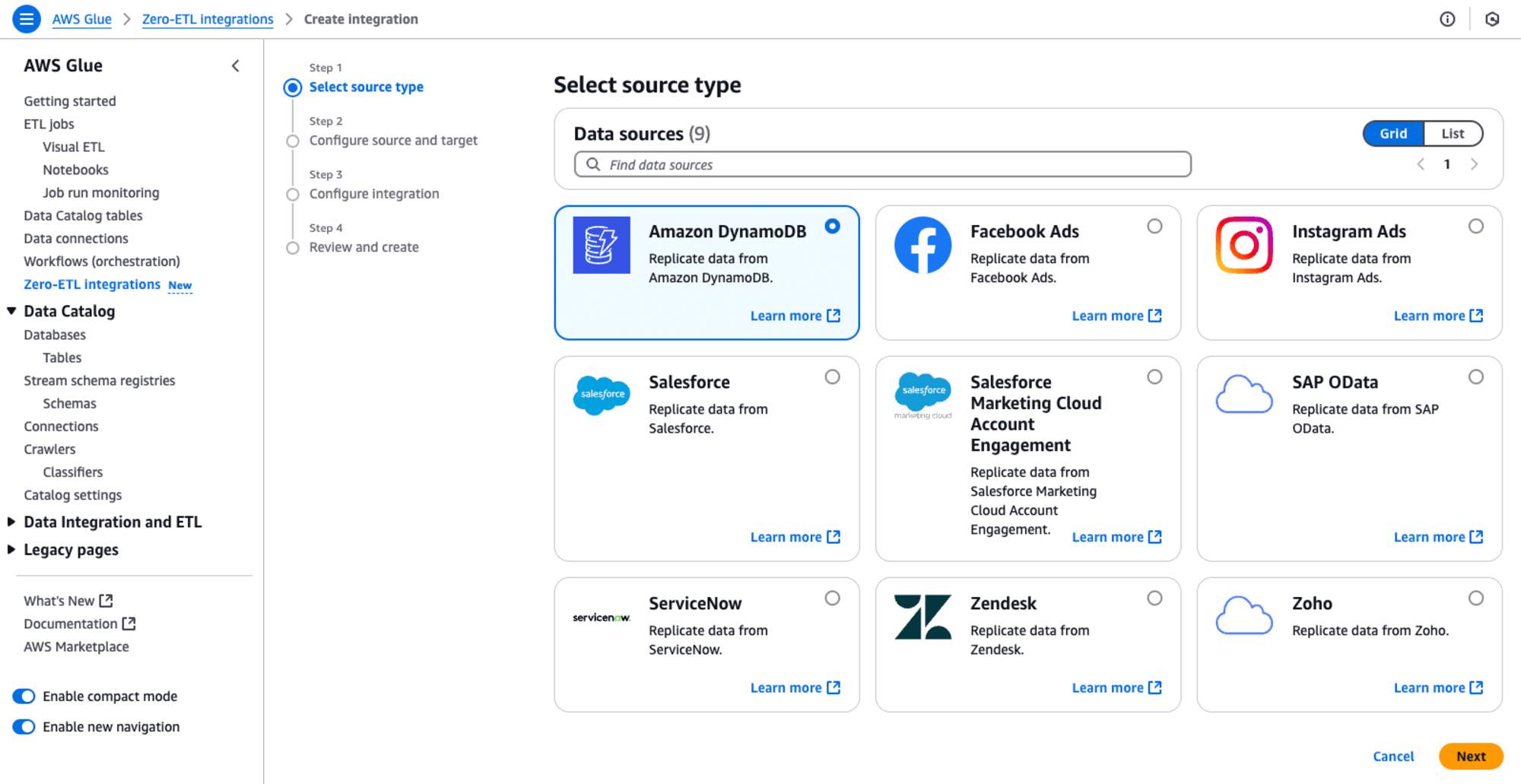The image size is (1521, 784).
Task: Click Review and create step
Action: 364,247
